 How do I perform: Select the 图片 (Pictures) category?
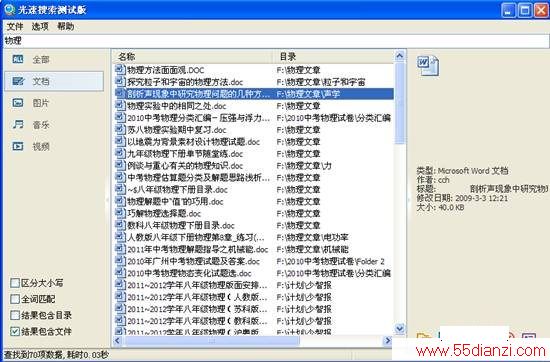(54, 103)
